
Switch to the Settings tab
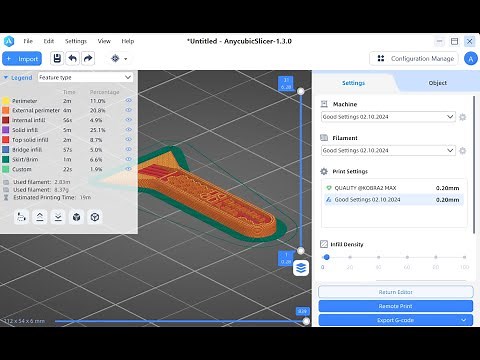pyautogui.click(x=353, y=83)
